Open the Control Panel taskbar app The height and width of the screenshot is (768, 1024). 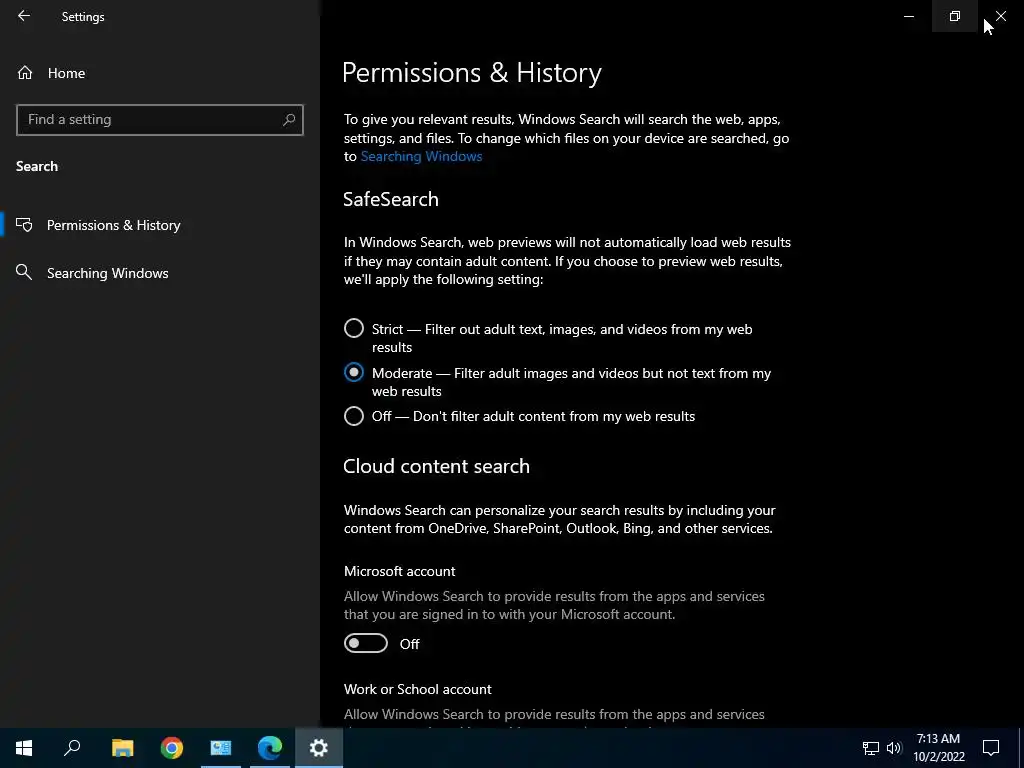(221, 748)
